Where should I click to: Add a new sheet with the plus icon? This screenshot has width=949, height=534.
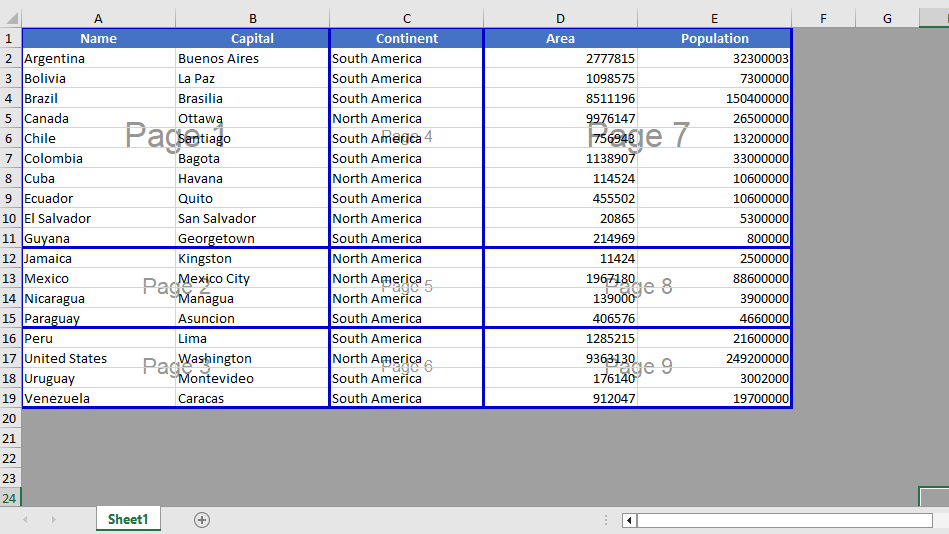pyautogui.click(x=202, y=519)
